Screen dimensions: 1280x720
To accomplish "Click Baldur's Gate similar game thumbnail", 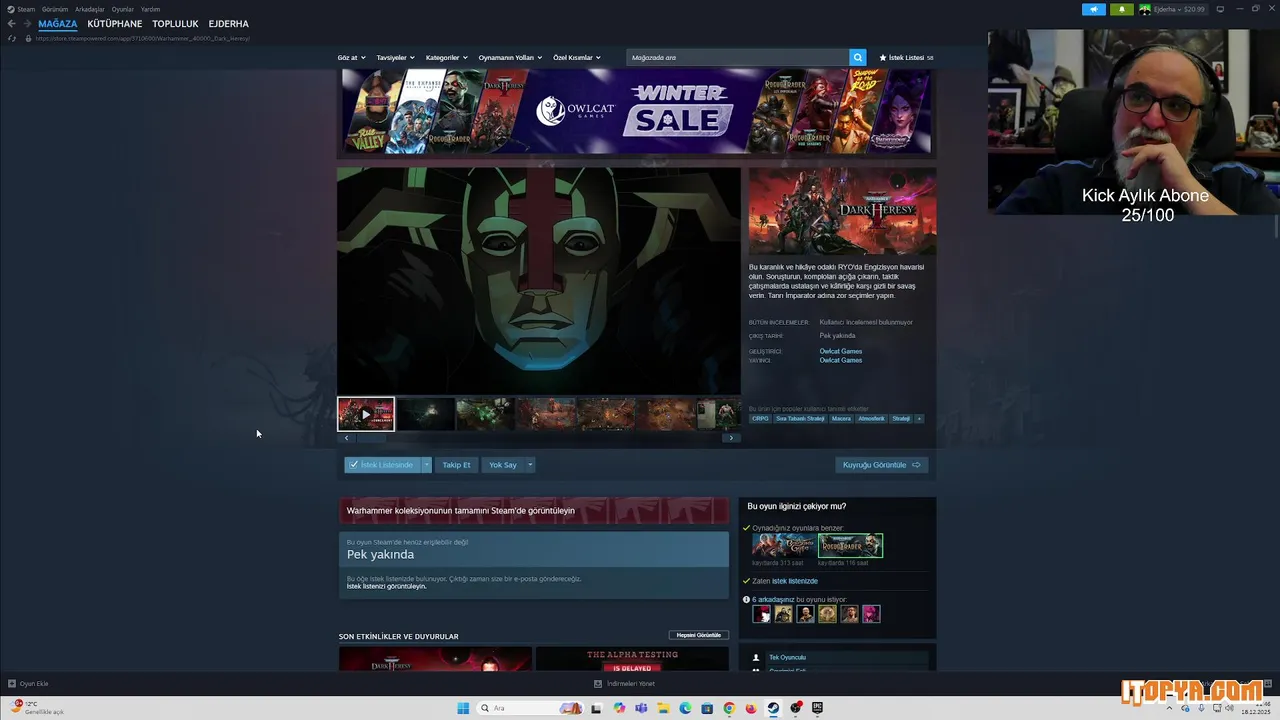I will click(x=784, y=545).
